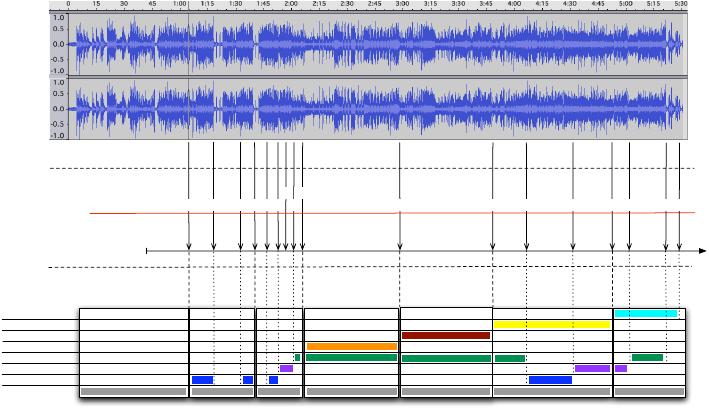Click the arrowhead at the time axis end
Viewport: 709px width, 408px height.
[x=702, y=250]
